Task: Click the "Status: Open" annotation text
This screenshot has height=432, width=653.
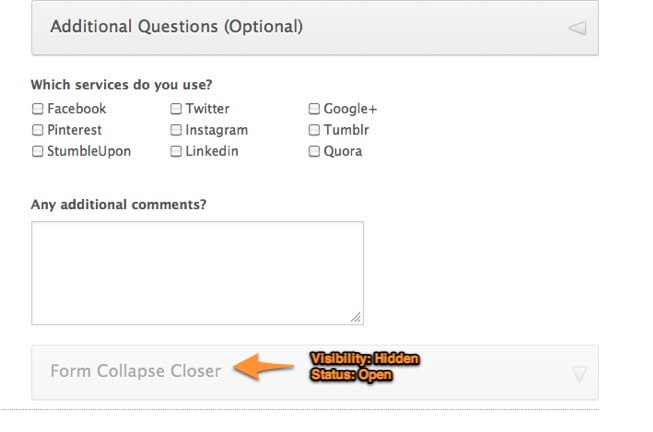Action: [350, 375]
